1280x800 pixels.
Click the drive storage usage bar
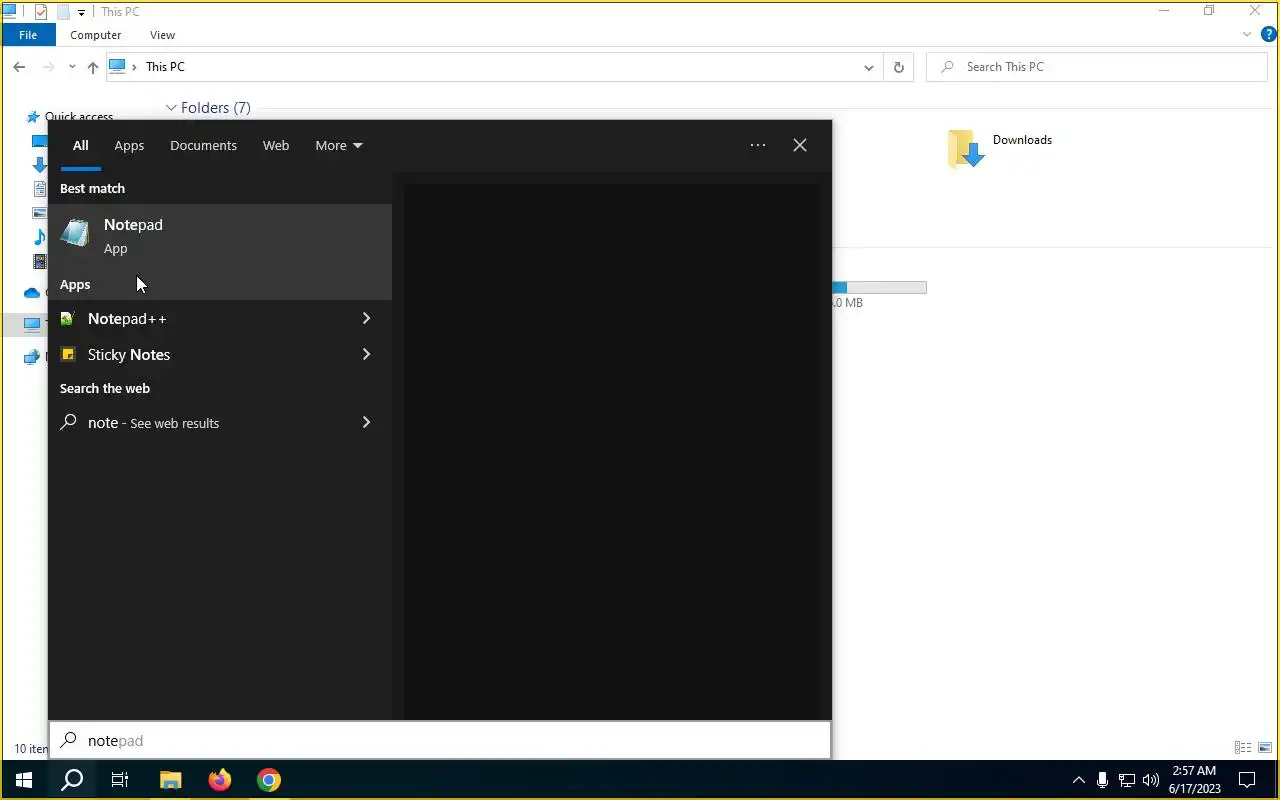pos(879,288)
